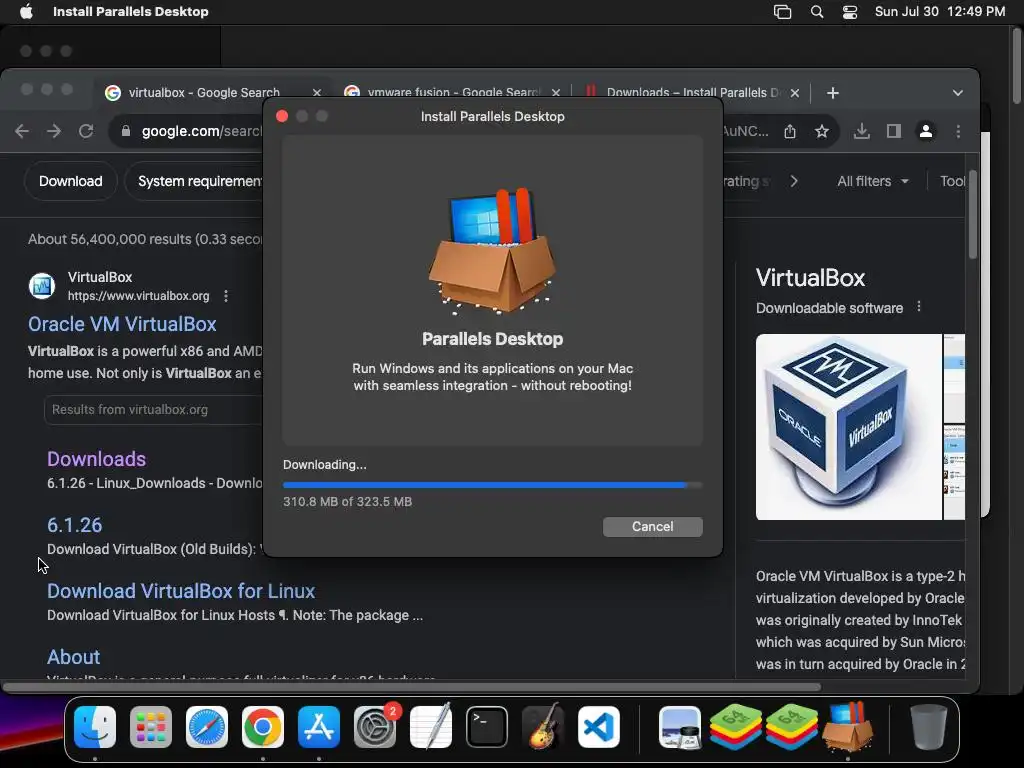Open the Downloads sitelink
The width and height of the screenshot is (1024, 768).
[x=97, y=459]
